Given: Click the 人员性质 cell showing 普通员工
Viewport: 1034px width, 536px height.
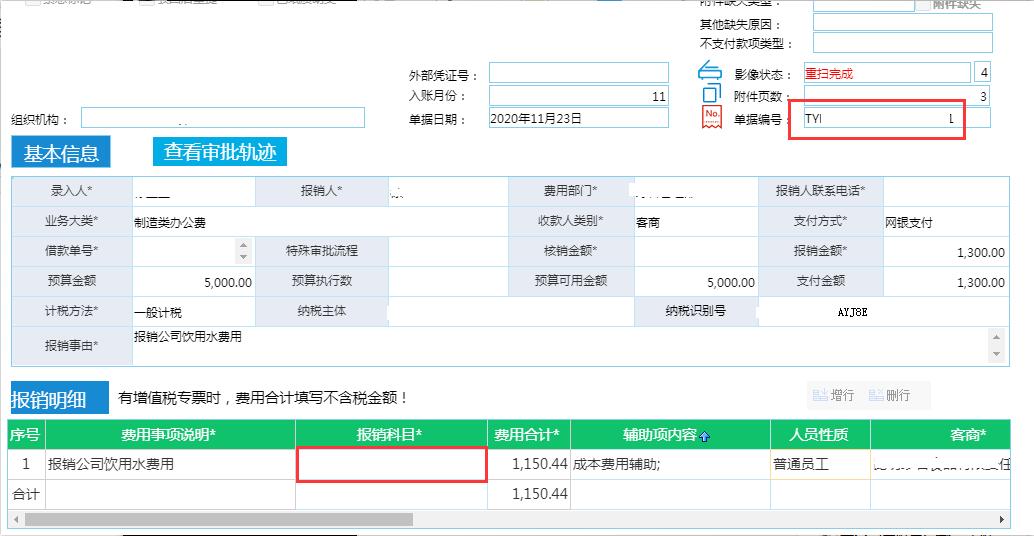Looking at the screenshot, I should click(820, 464).
